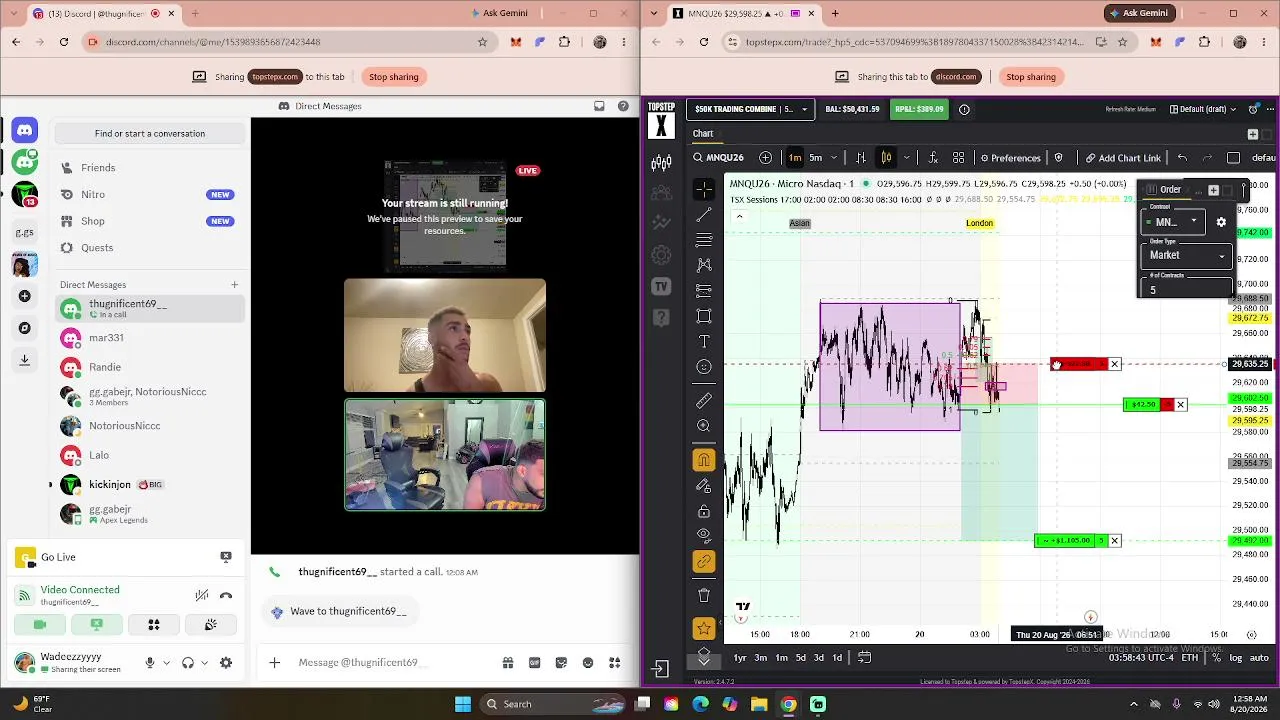
Task: Select the crosshair cursor tool in chart toolbar
Action: click(x=704, y=189)
